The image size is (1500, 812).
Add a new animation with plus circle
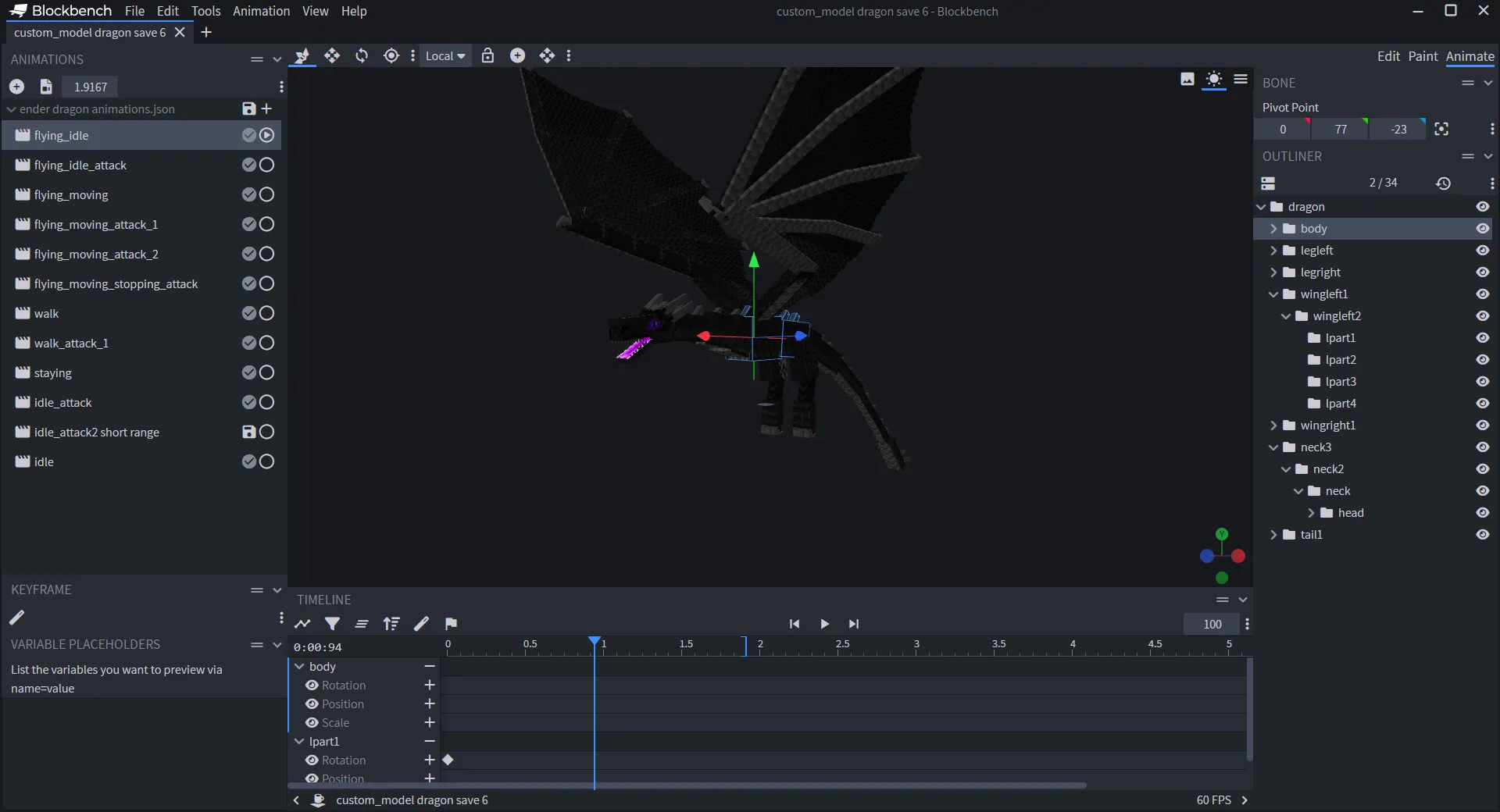pyautogui.click(x=17, y=87)
